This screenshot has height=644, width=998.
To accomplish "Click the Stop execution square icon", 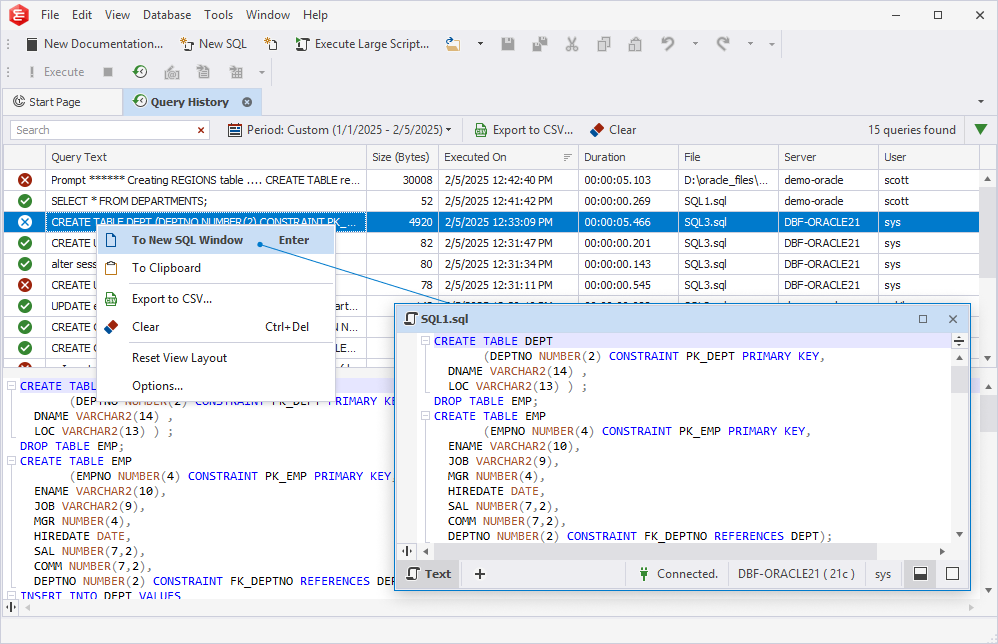I will (108, 72).
